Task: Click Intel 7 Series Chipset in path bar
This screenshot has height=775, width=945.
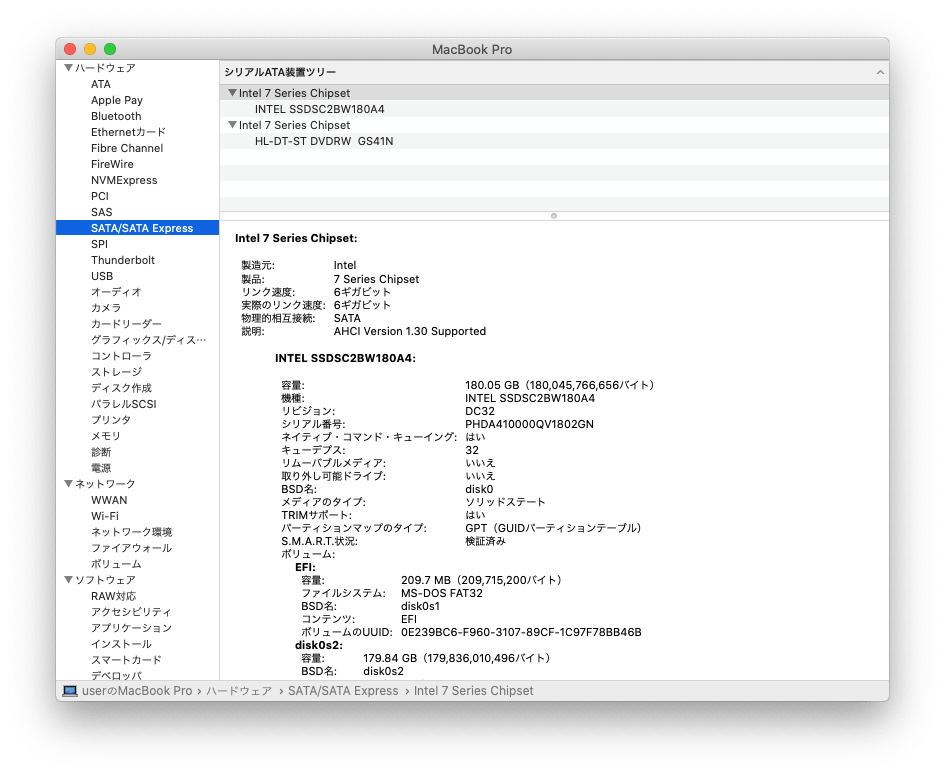Action: (474, 691)
